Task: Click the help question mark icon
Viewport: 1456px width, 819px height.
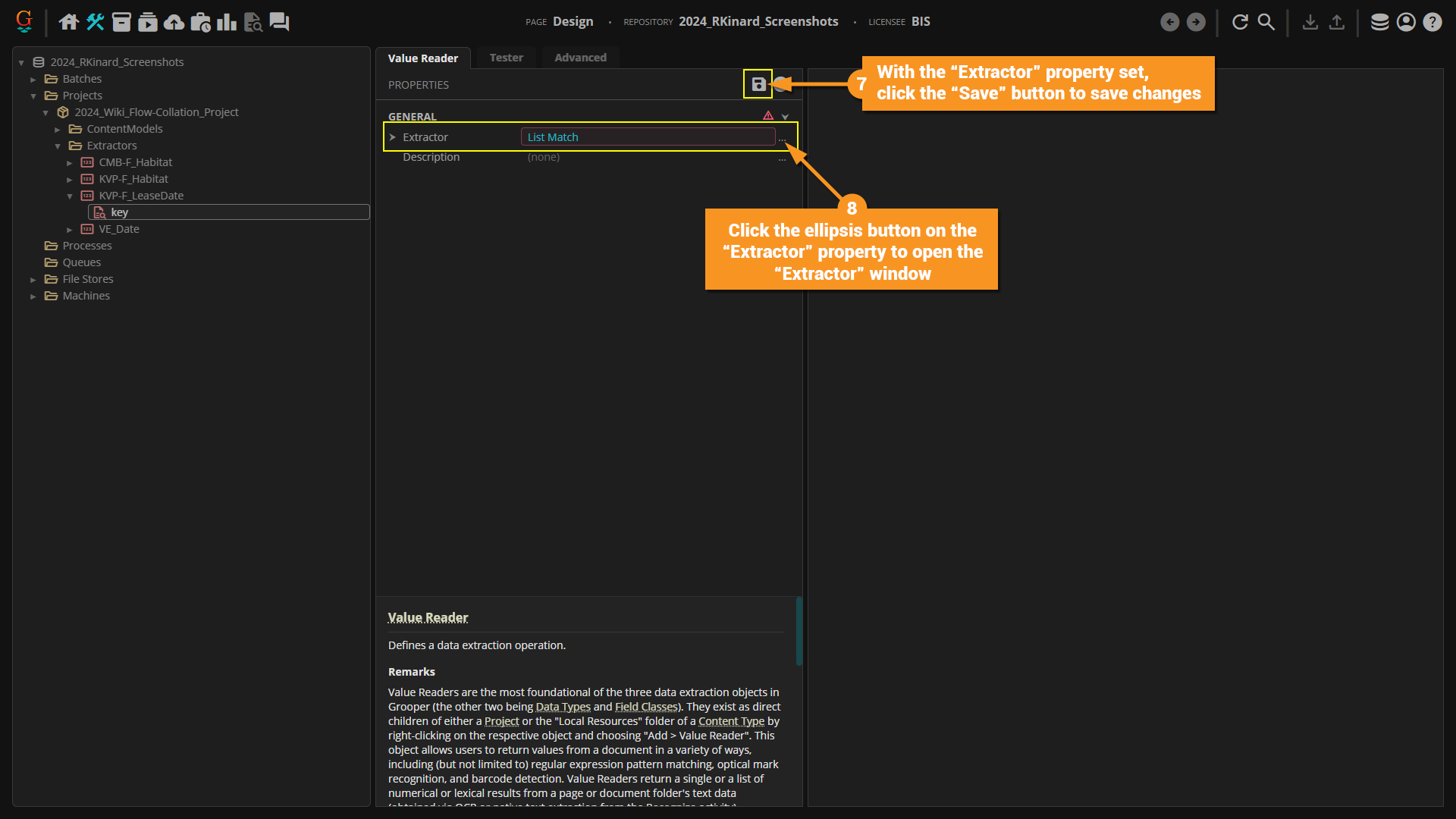Action: [1432, 22]
